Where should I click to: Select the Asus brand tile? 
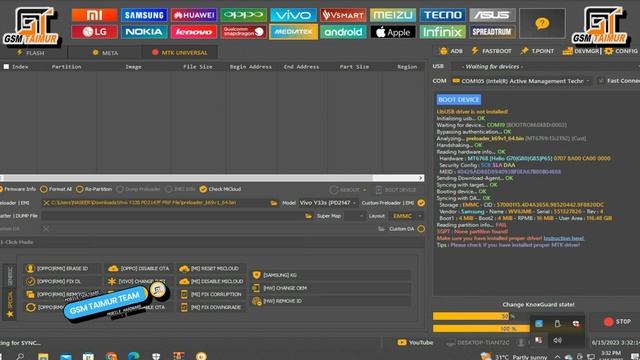click(493, 15)
